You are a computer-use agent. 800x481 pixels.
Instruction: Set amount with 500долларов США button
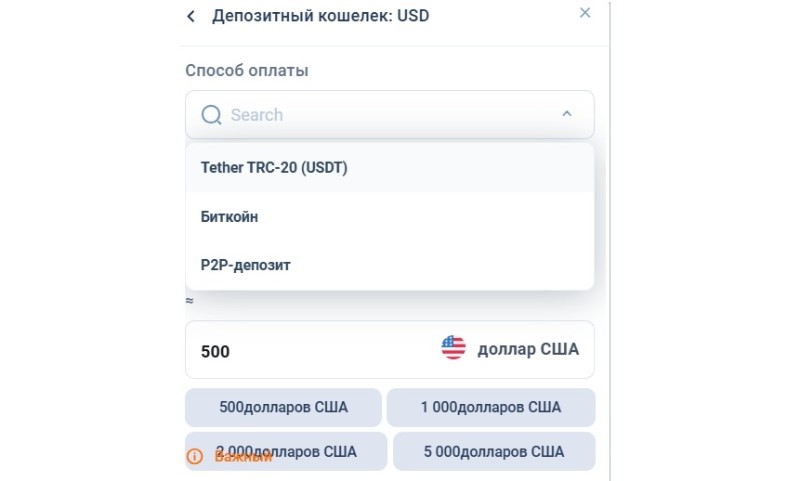click(x=283, y=407)
